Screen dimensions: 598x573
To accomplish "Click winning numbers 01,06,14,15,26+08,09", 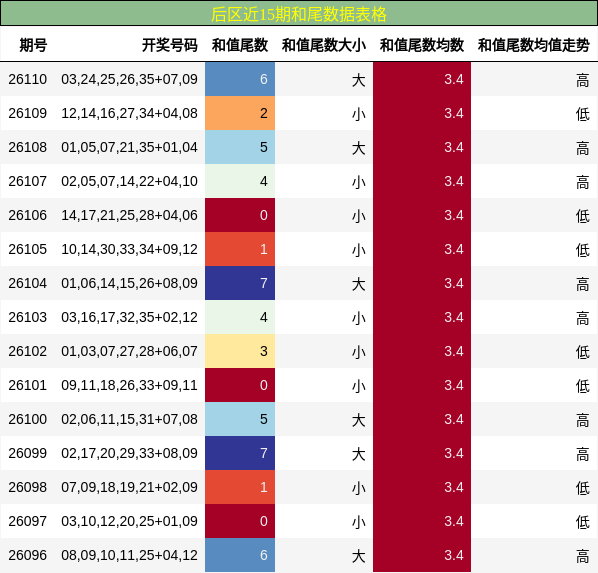I will [129, 283].
